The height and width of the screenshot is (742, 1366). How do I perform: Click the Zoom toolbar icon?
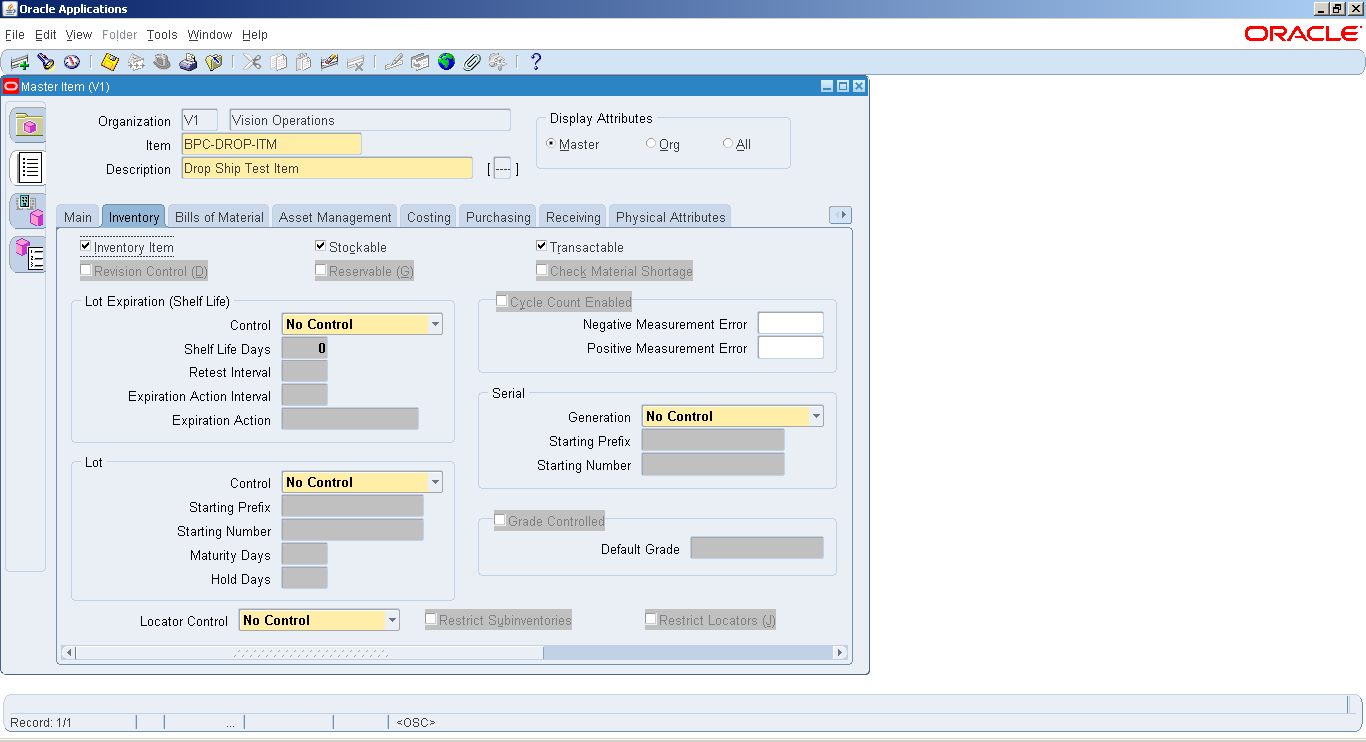coord(420,62)
